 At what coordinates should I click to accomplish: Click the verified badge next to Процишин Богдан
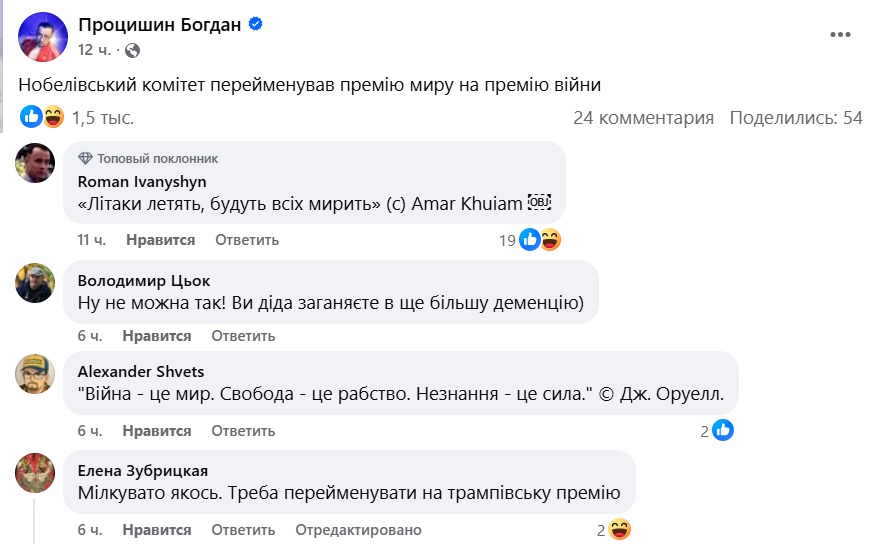tap(256, 25)
